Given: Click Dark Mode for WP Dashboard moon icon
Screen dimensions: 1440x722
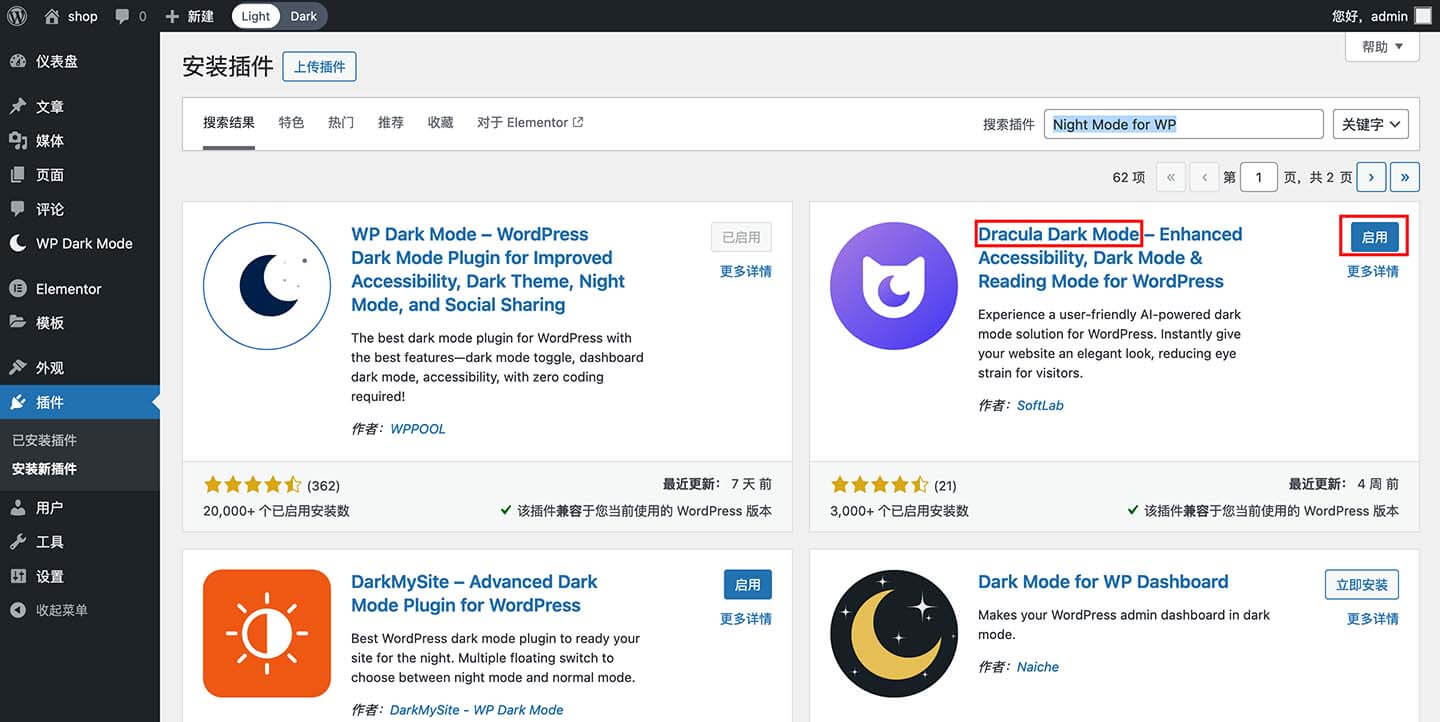Looking at the screenshot, I should tap(894, 633).
